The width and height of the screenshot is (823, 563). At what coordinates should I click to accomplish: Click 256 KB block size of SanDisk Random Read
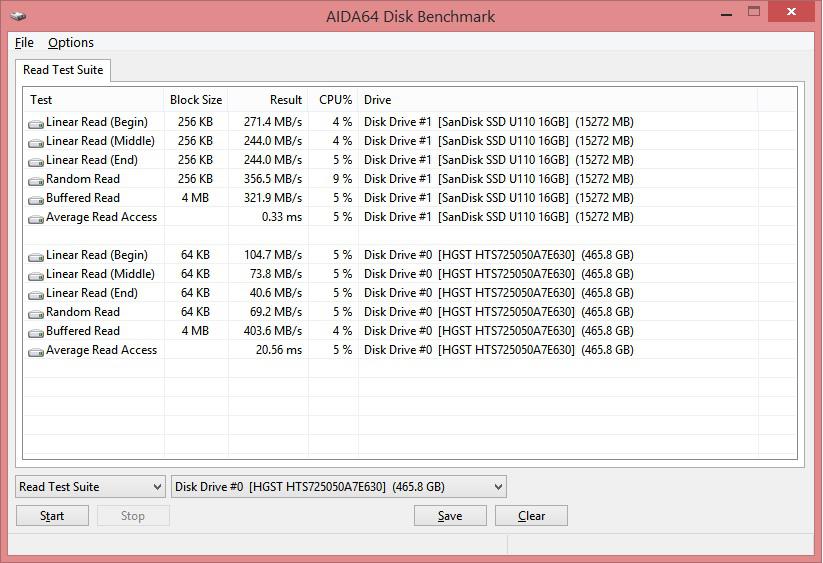click(x=195, y=179)
